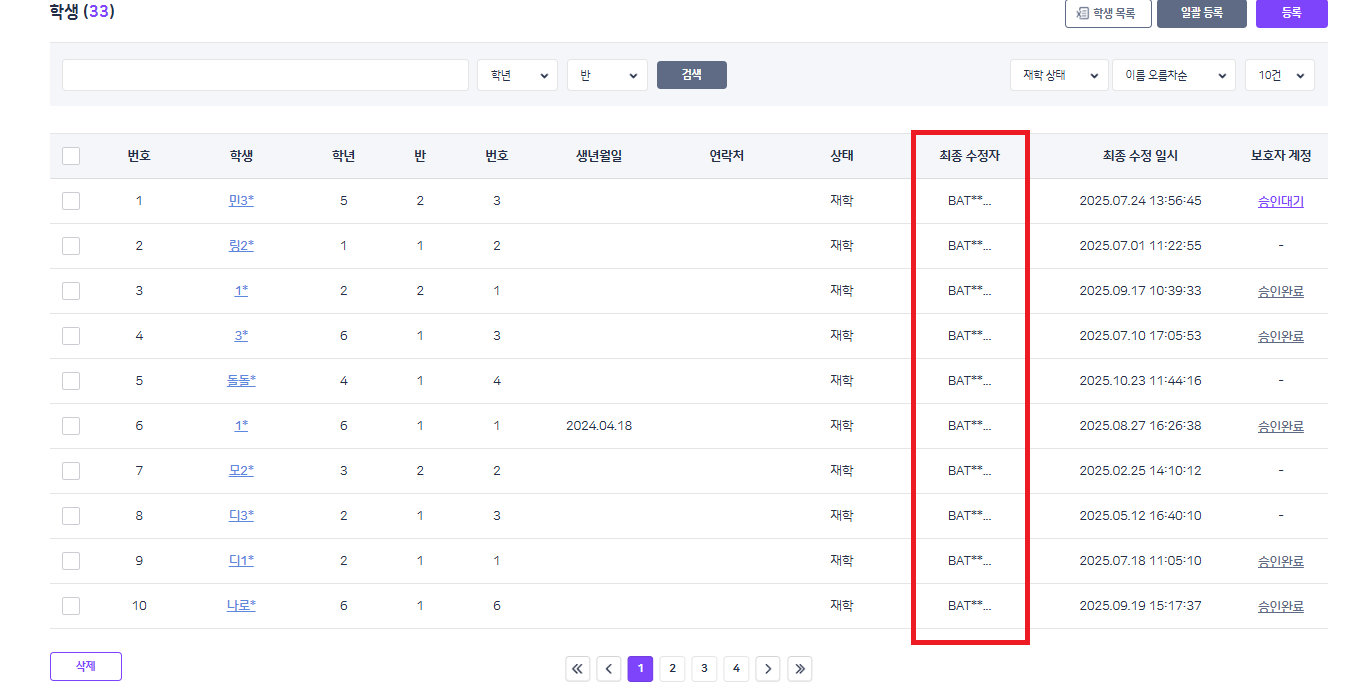Change the 10건 page size dropdown

click(x=1279, y=75)
